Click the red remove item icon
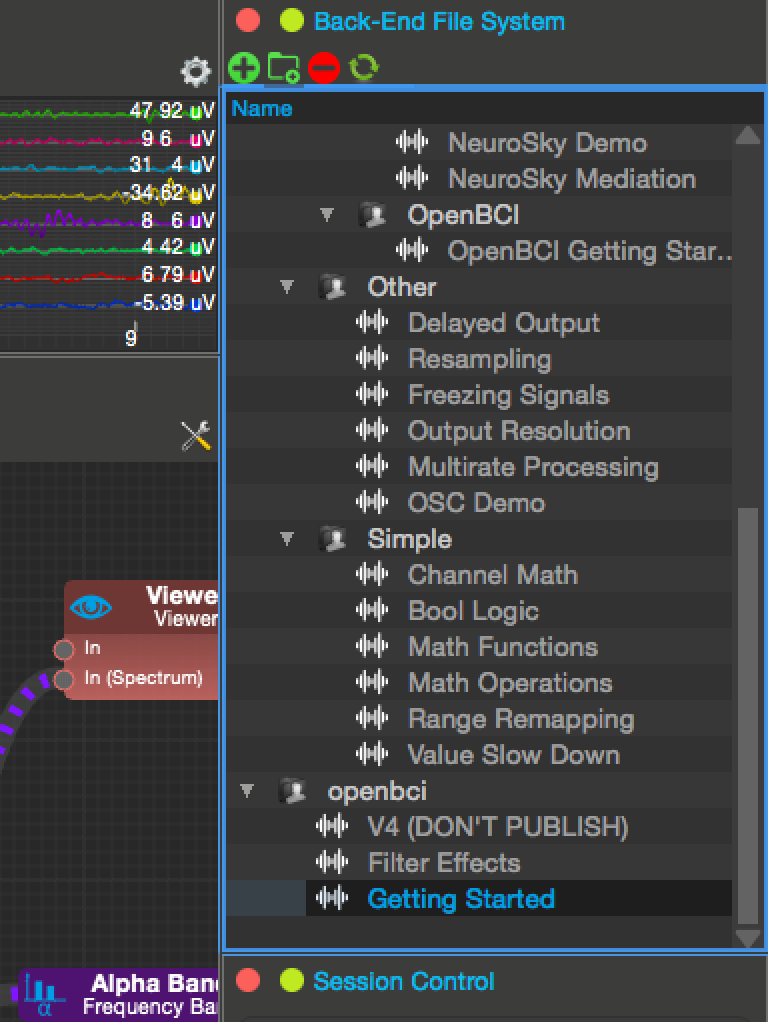Viewport: 768px width, 1022px height. tap(323, 68)
